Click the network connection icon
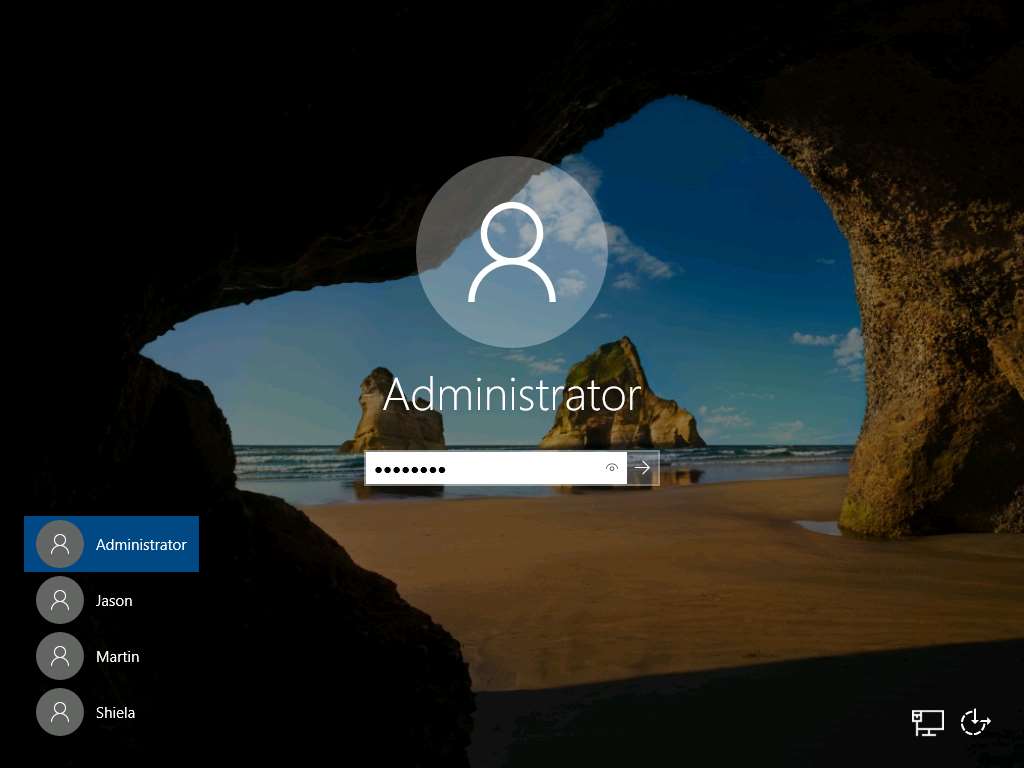1024x768 pixels. point(927,721)
